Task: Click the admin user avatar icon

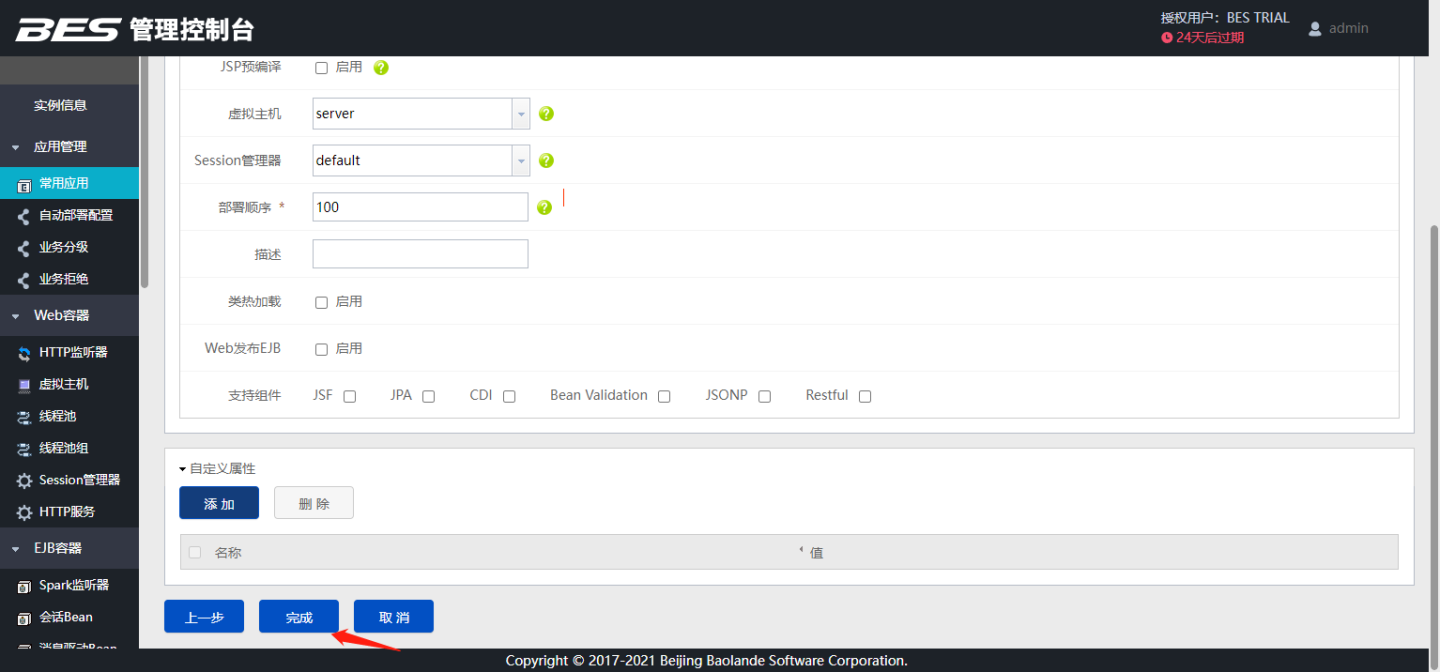Action: click(1315, 29)
